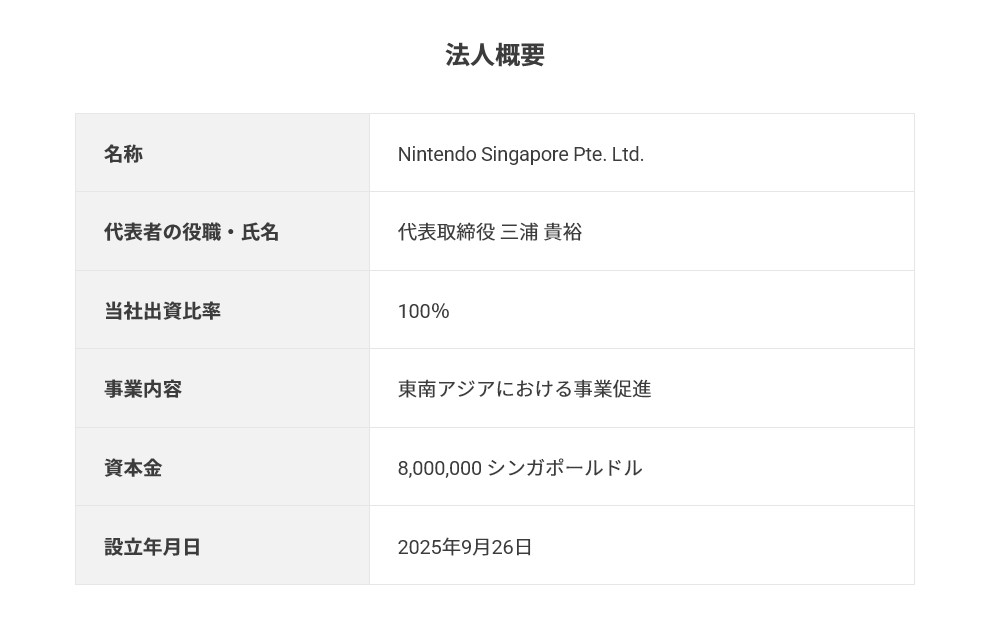Click the 26日 day text
Image resolution: width=995 pixels, height=623 pixels.
tap(512, 547)
